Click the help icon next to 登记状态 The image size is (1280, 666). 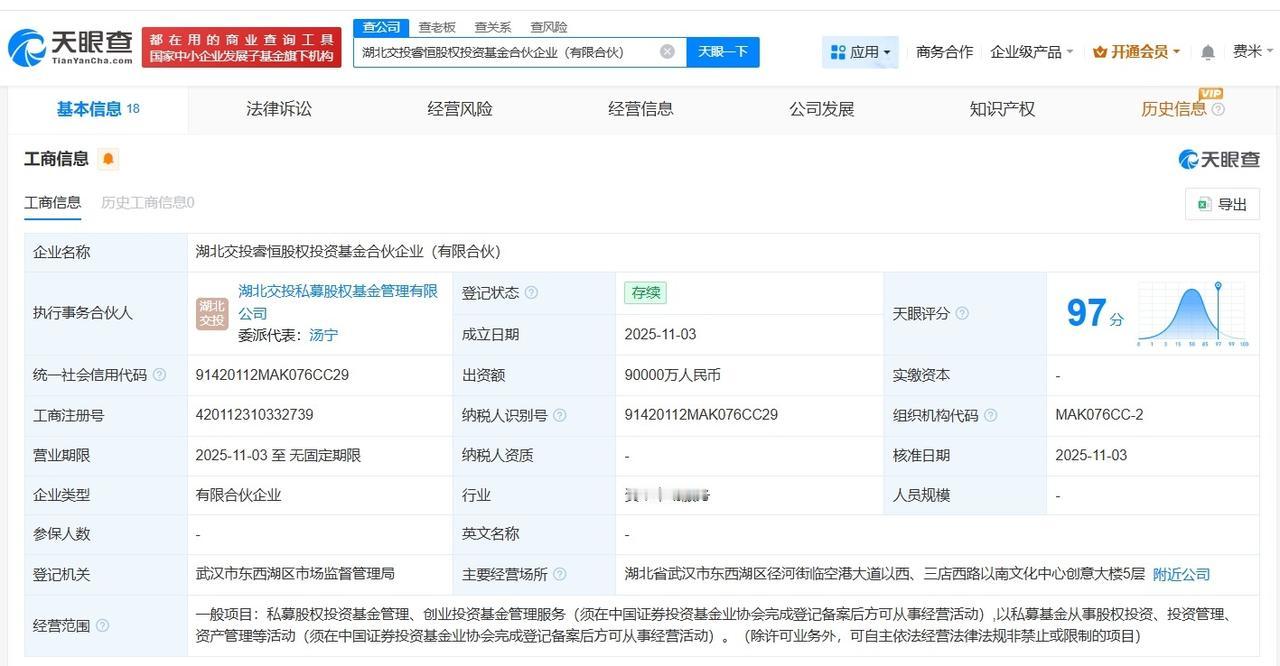pos(531,293)
